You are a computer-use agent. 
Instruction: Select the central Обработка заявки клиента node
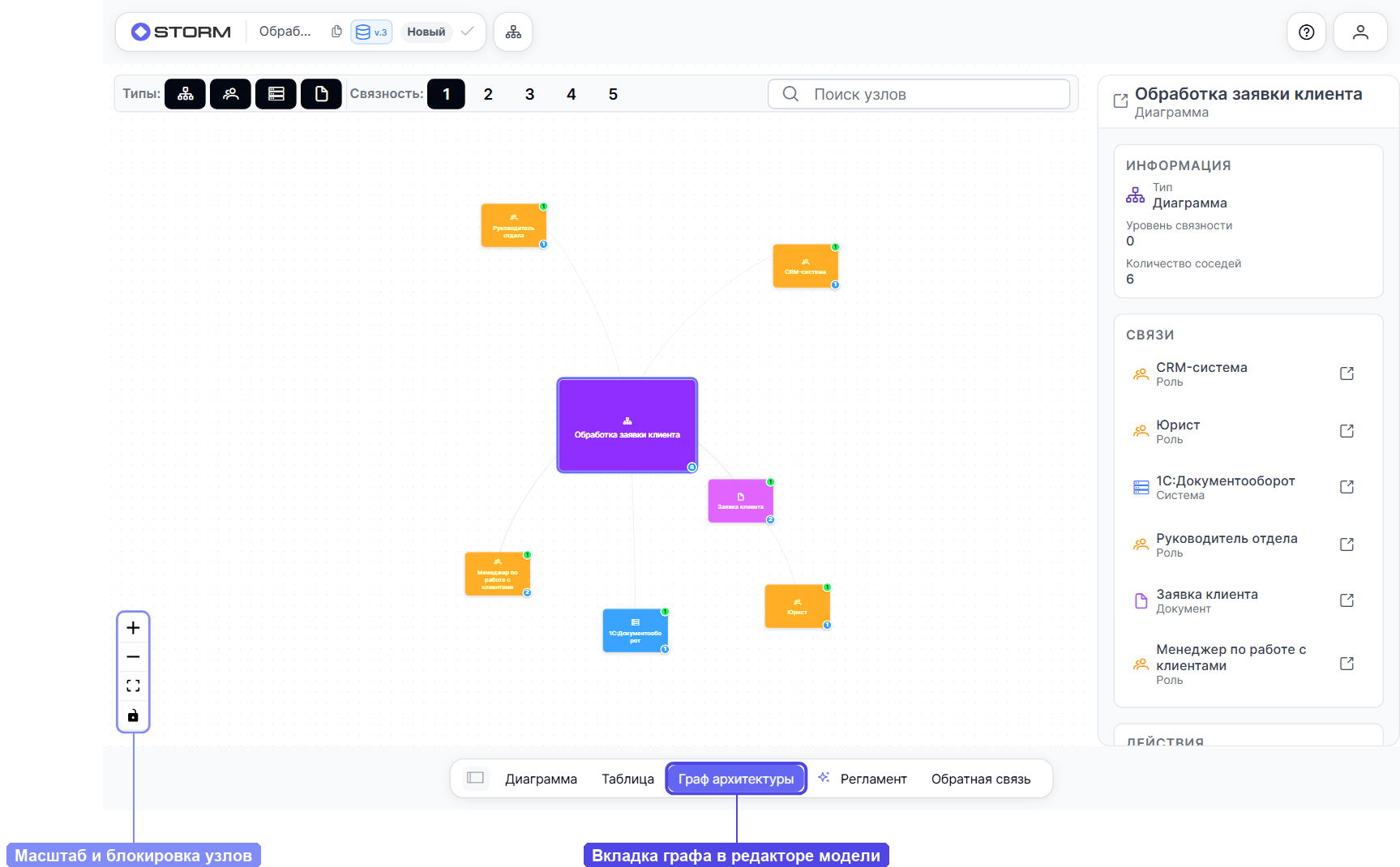pos(627,425)
